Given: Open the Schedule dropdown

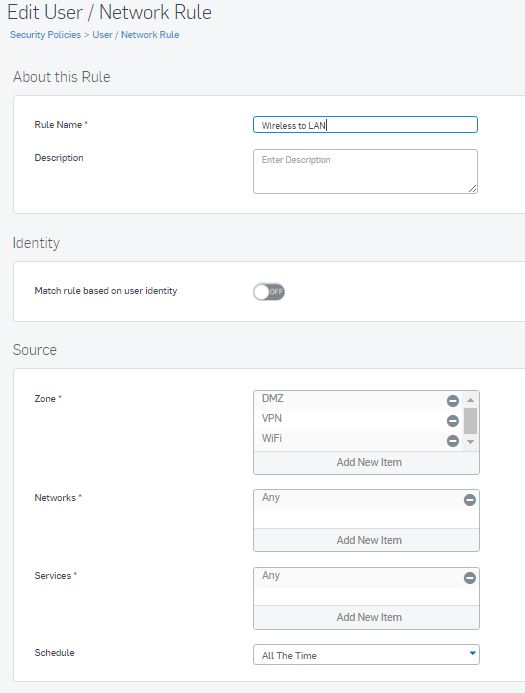Looking at the screenshot, I should [366, 655].
